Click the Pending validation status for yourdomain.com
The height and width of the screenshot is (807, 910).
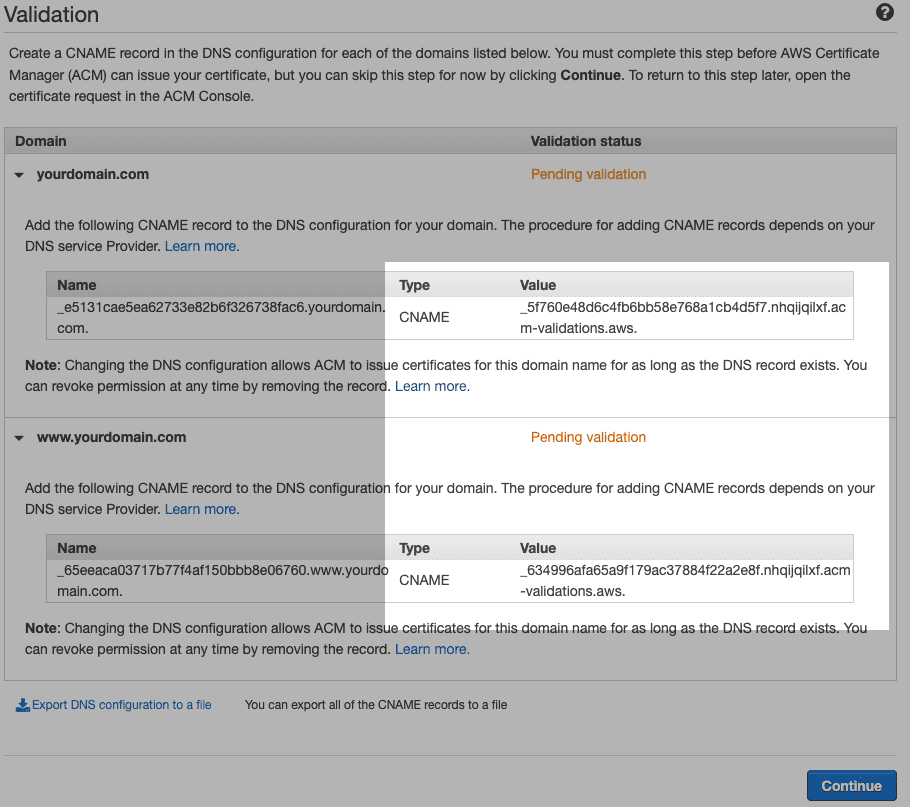click(x=588, y=173)
